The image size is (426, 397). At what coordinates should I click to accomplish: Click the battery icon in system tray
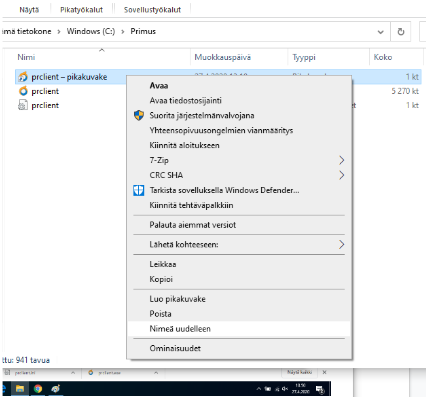pos(268,389)
